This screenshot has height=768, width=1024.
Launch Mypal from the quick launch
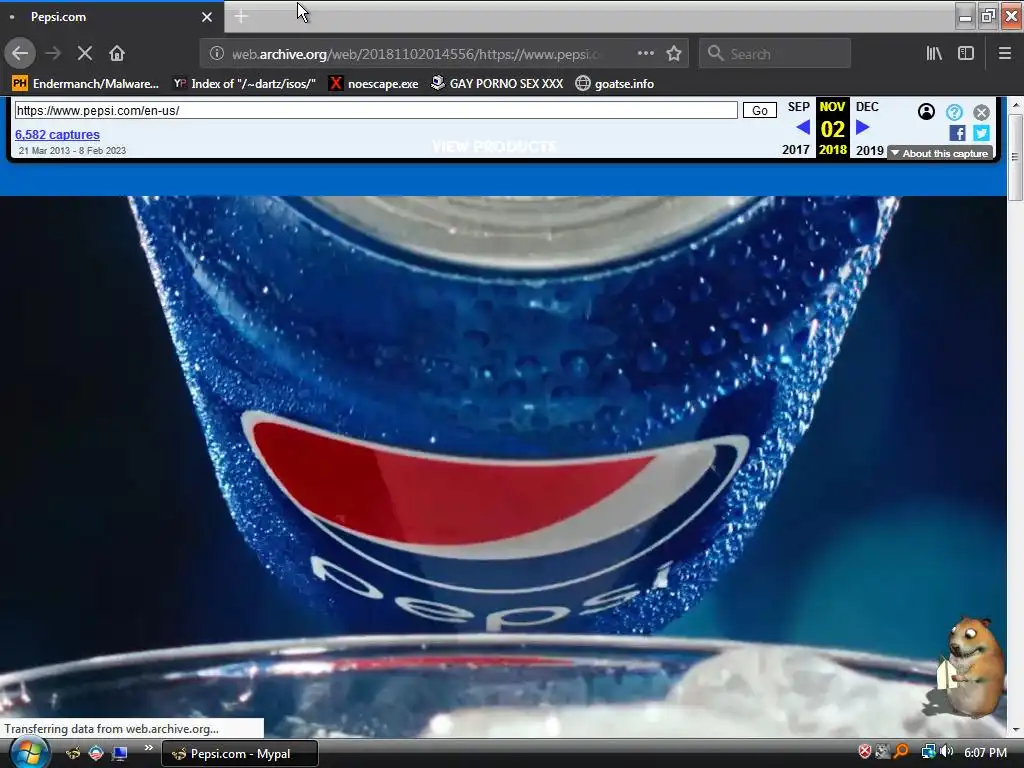73,753
